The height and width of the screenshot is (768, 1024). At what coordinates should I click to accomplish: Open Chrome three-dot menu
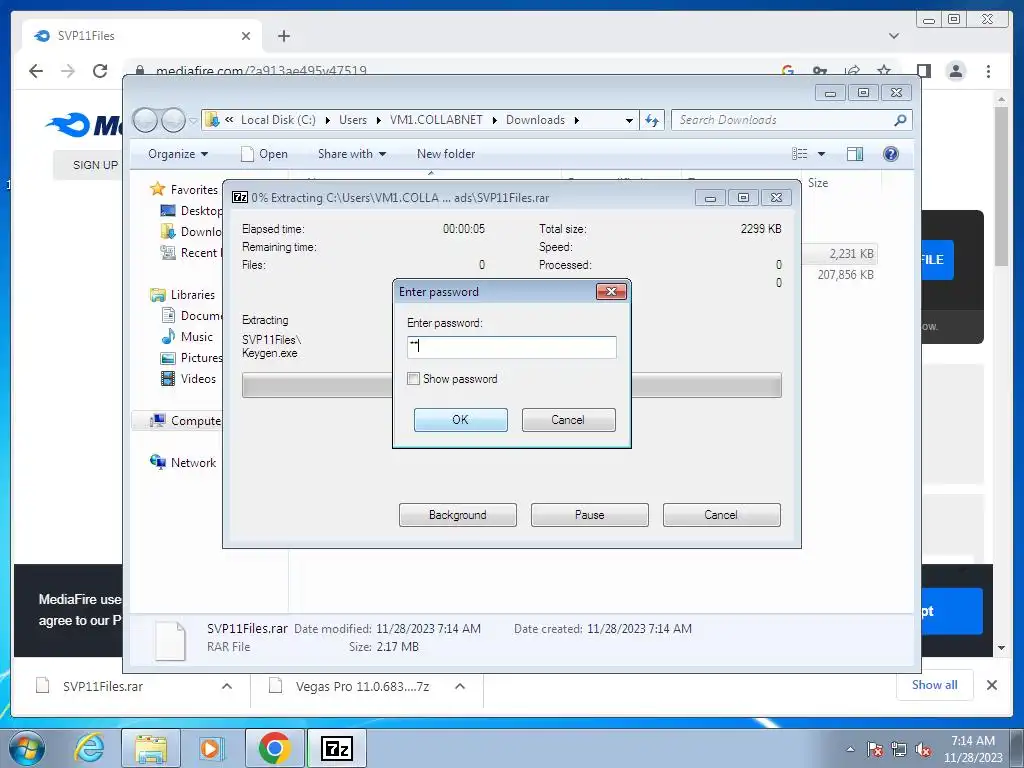988,71
